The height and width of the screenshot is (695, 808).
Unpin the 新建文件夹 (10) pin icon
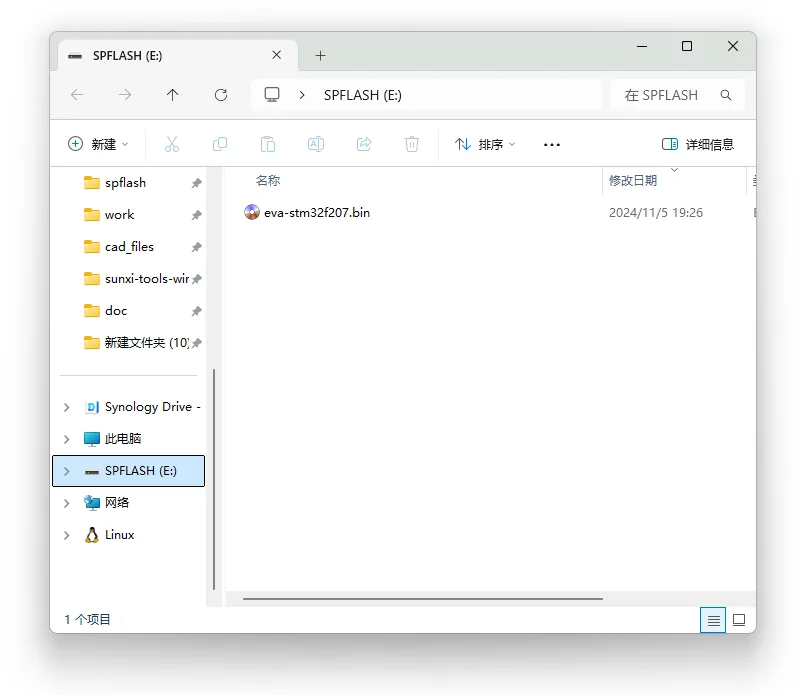(196, 343)
